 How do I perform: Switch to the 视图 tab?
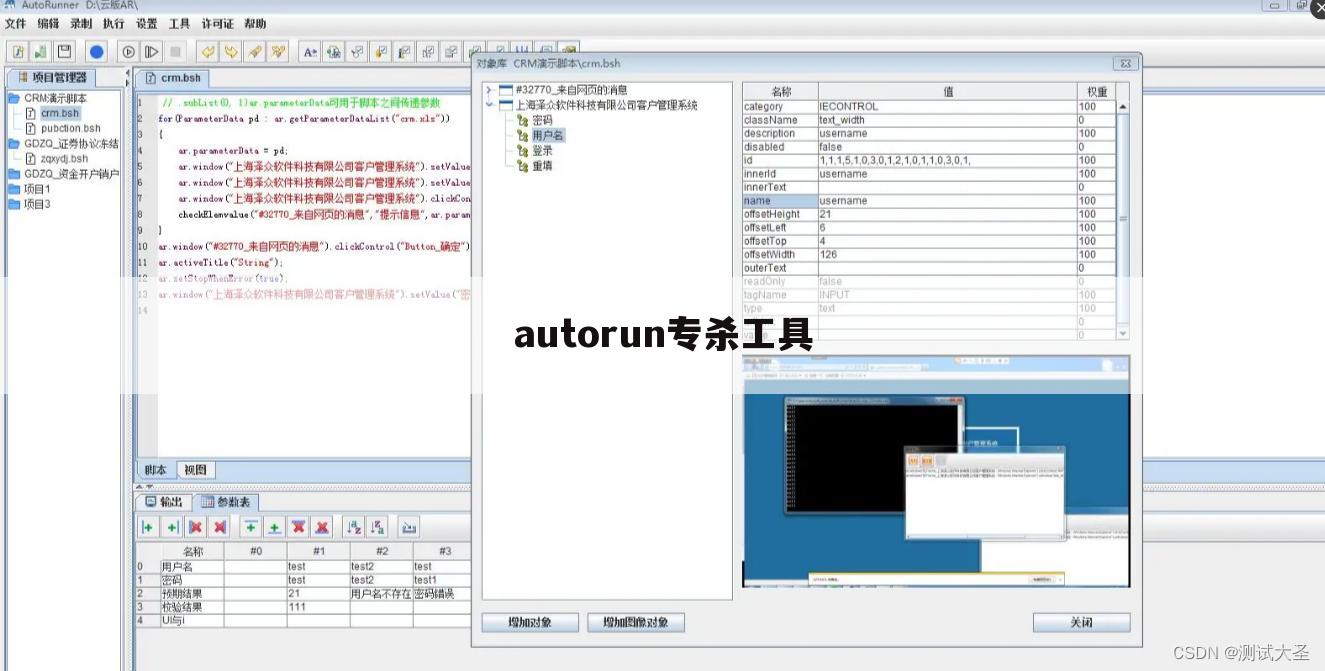tap(194, 469)
